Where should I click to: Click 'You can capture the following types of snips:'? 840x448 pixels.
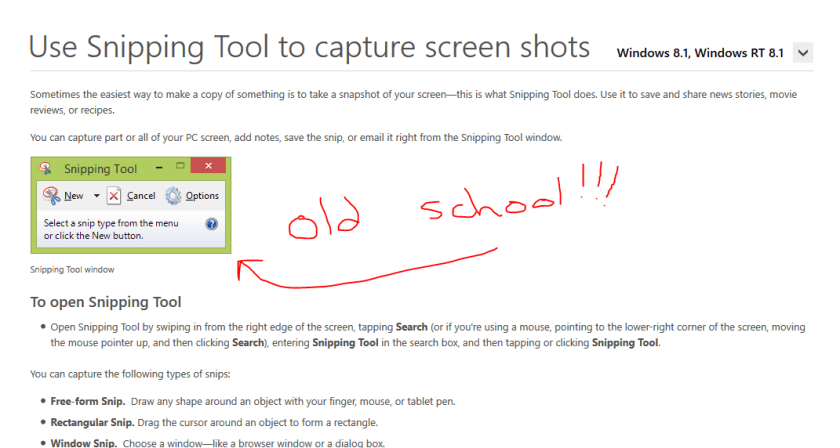(x=130, y=374)
